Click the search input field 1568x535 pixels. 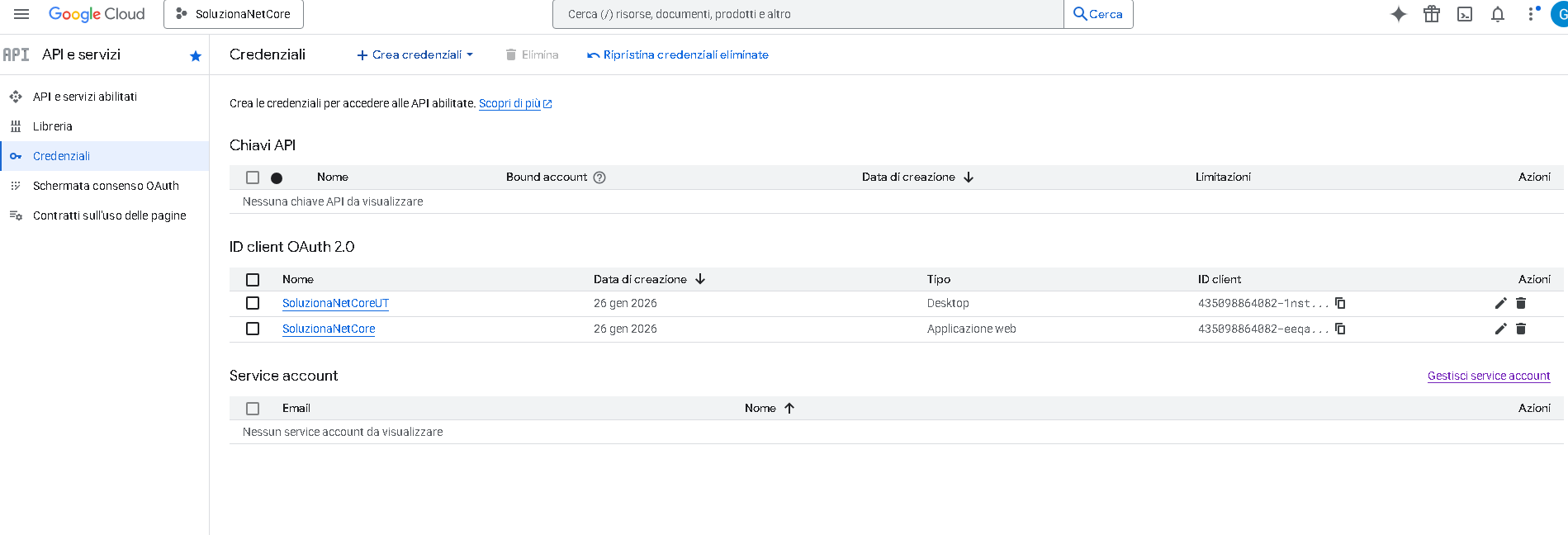809,14
